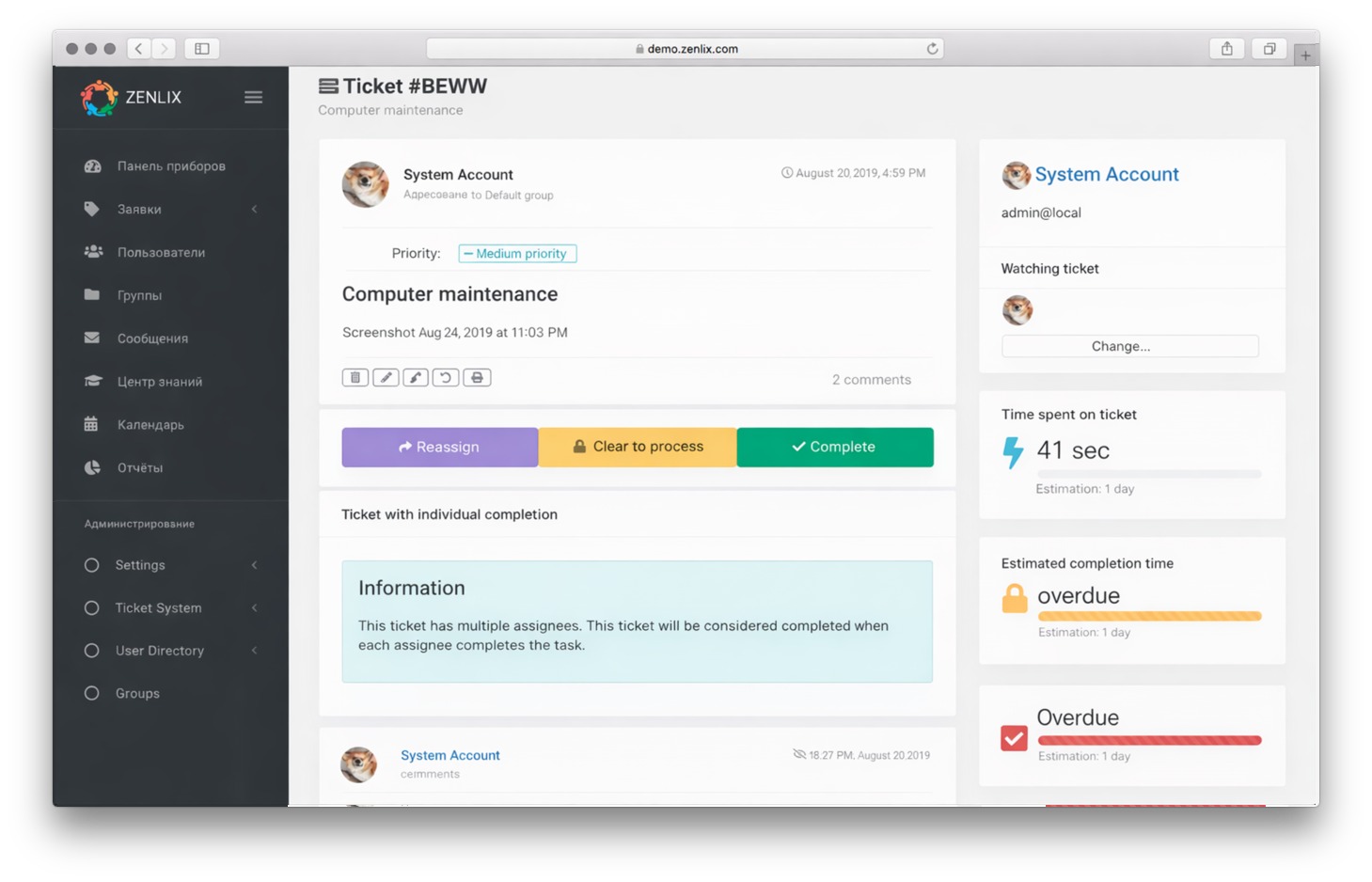Print the ticket using printer icon

pyautogui.click(x=477, y=378)
